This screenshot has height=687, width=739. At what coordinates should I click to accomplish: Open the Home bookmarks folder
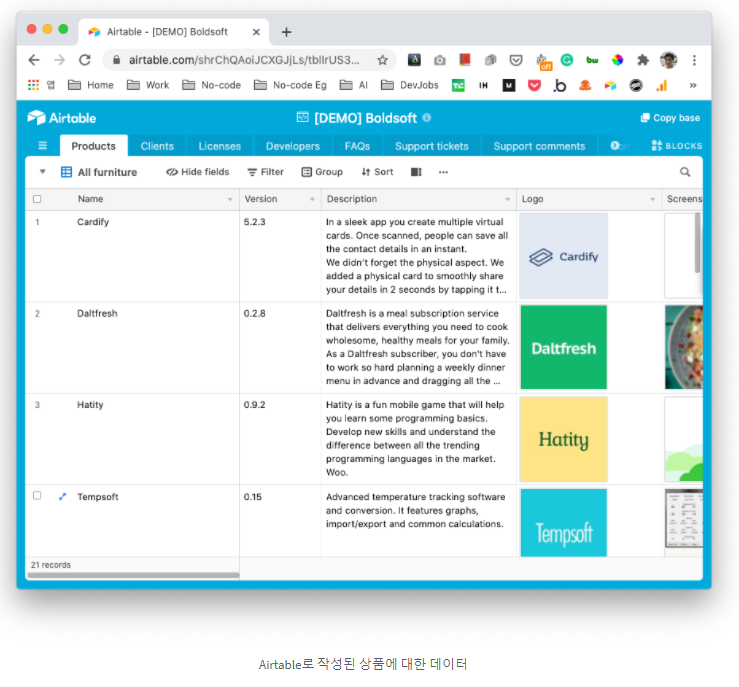tap(91, 85)
